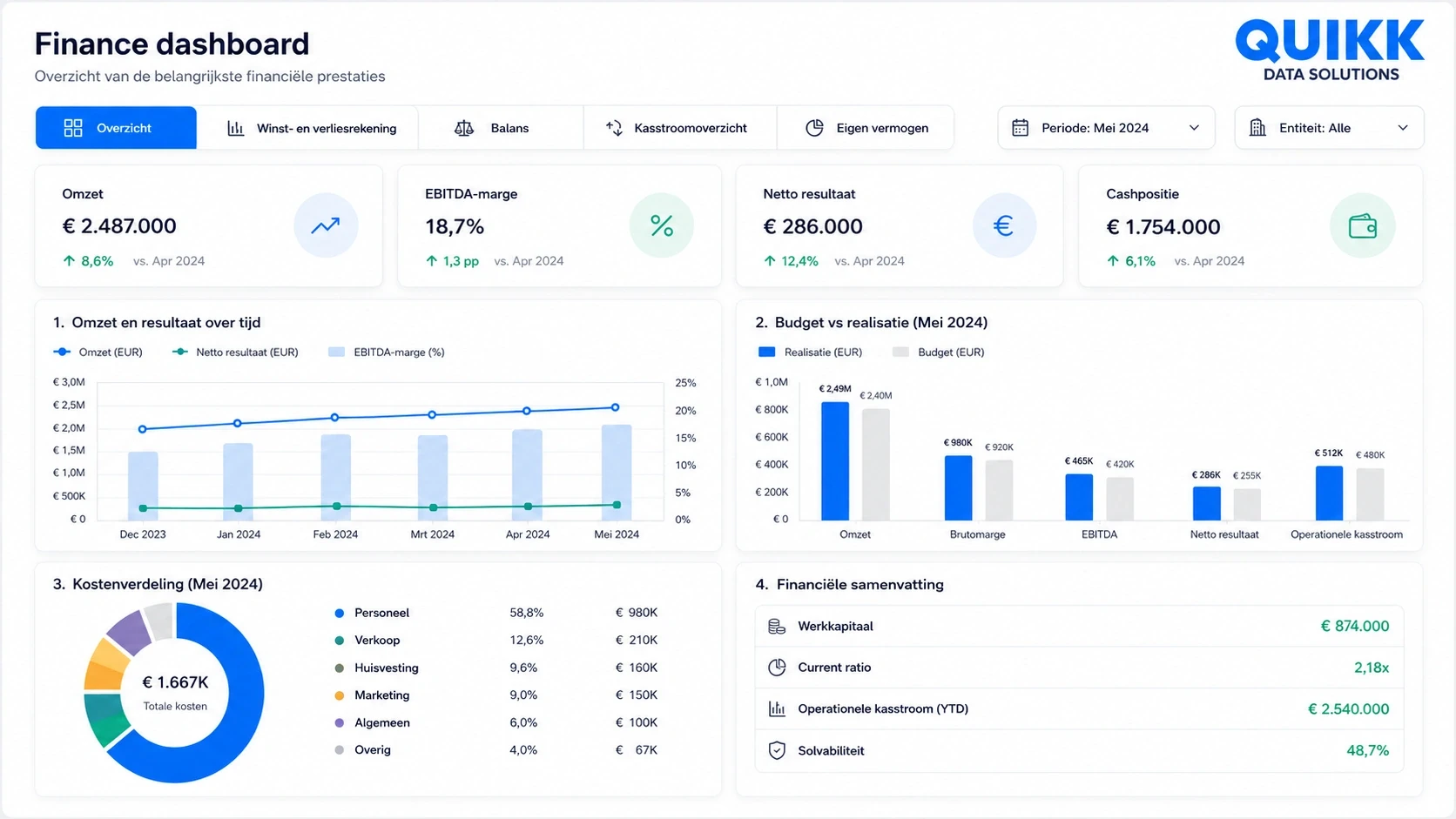Click the pie chart icon next to Eigen vermogen
This screenshot has height=819, width=1456.
point(814,128)
